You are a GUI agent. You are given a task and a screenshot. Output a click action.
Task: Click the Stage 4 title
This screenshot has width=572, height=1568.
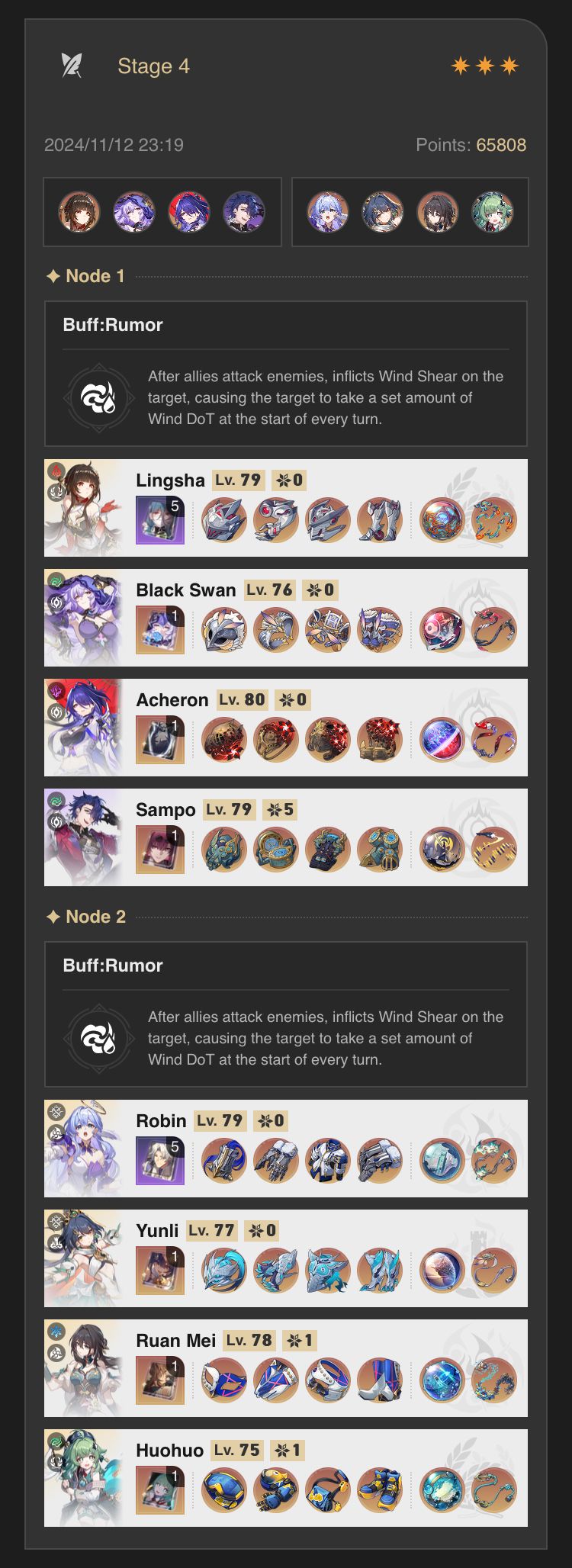(153, 66)
